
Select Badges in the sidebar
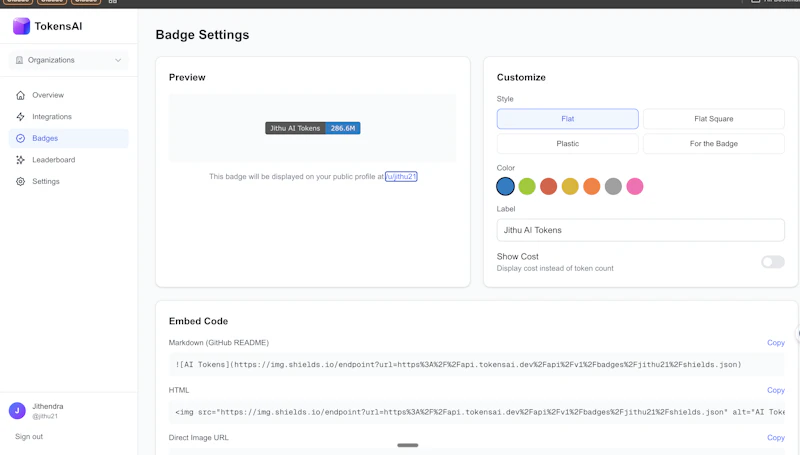(69, 138)
